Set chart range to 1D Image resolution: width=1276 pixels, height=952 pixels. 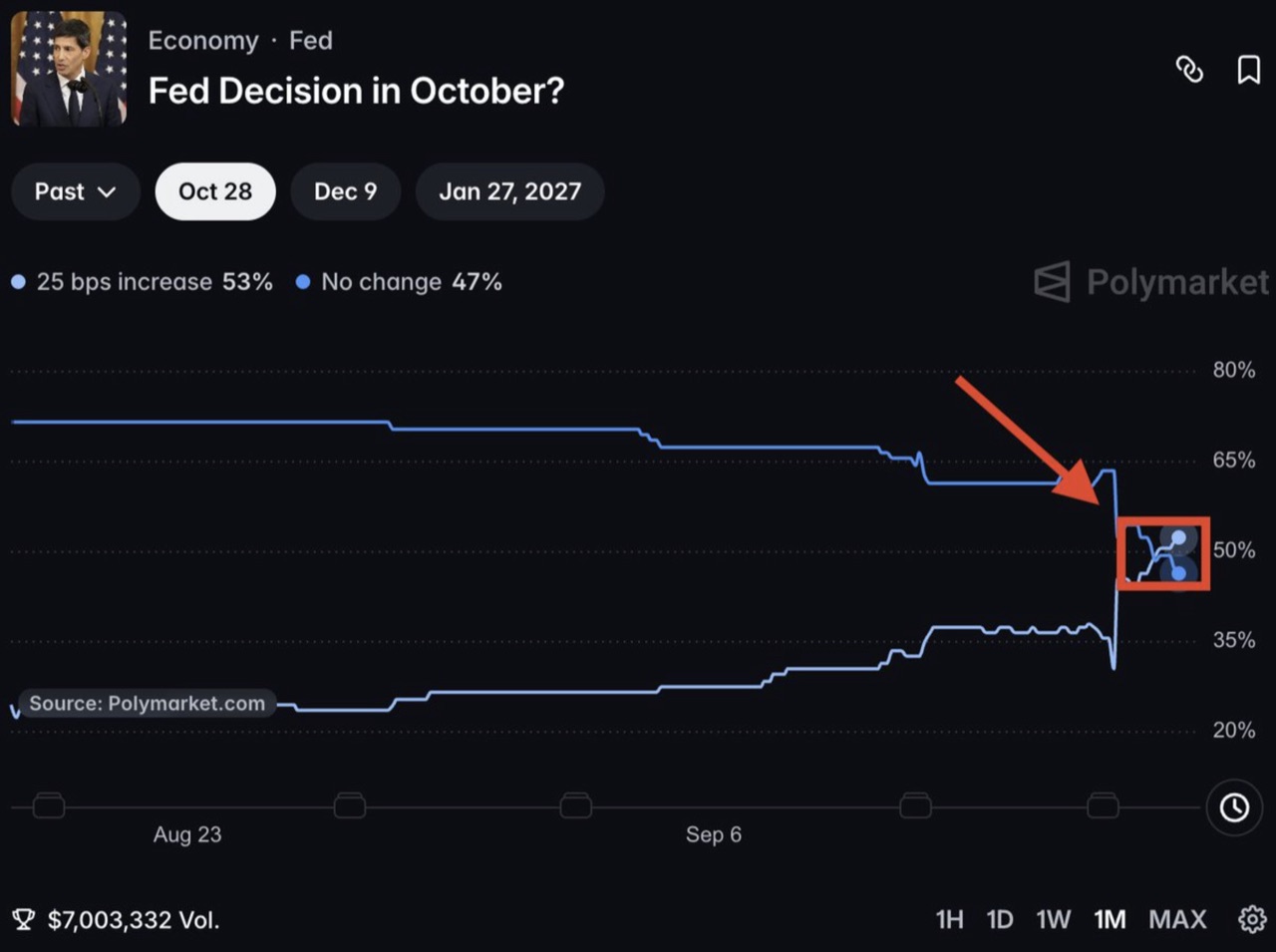click(x=1000, y=919)
